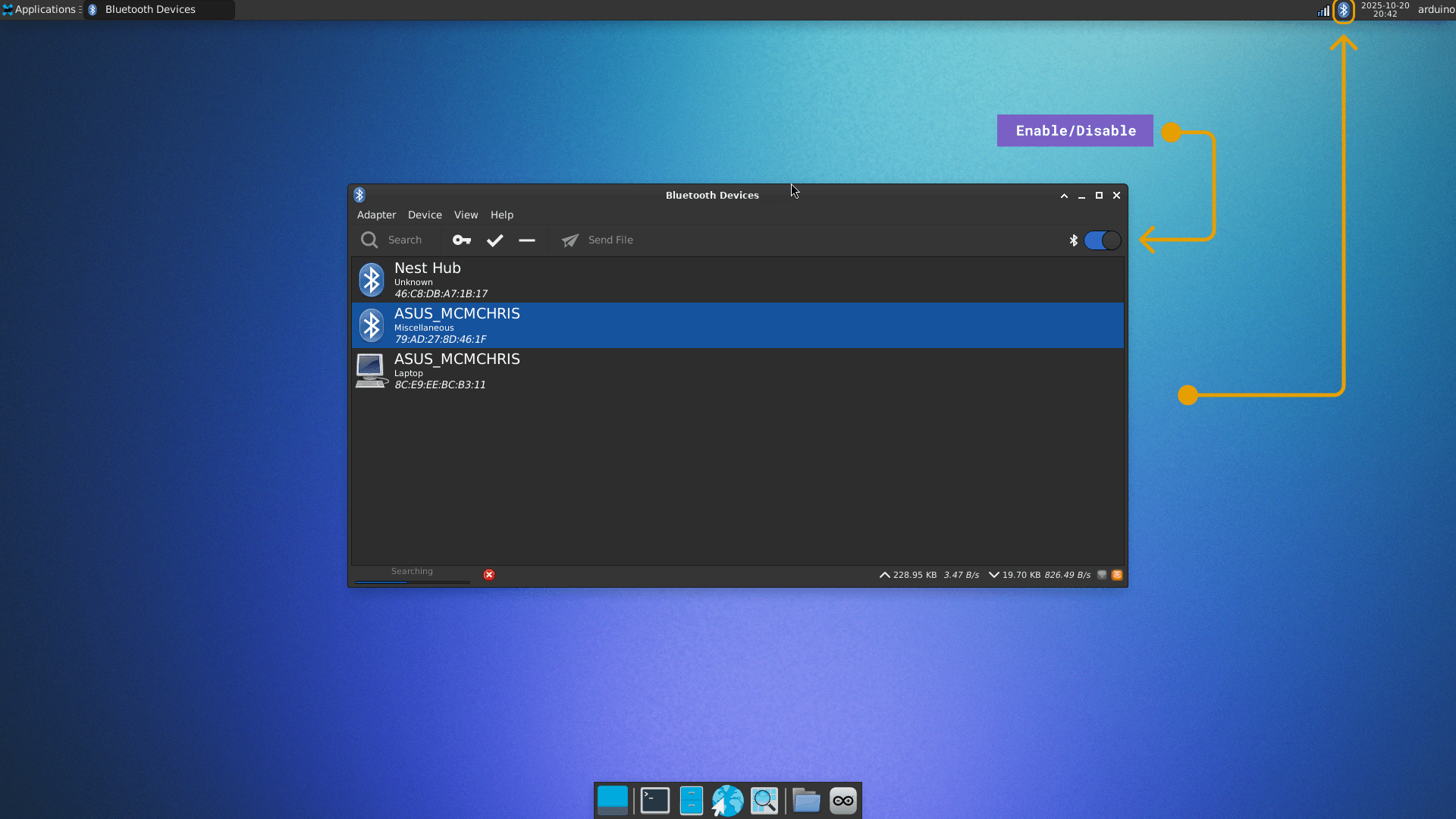Select the Nest Hub device row

[738, 280]
